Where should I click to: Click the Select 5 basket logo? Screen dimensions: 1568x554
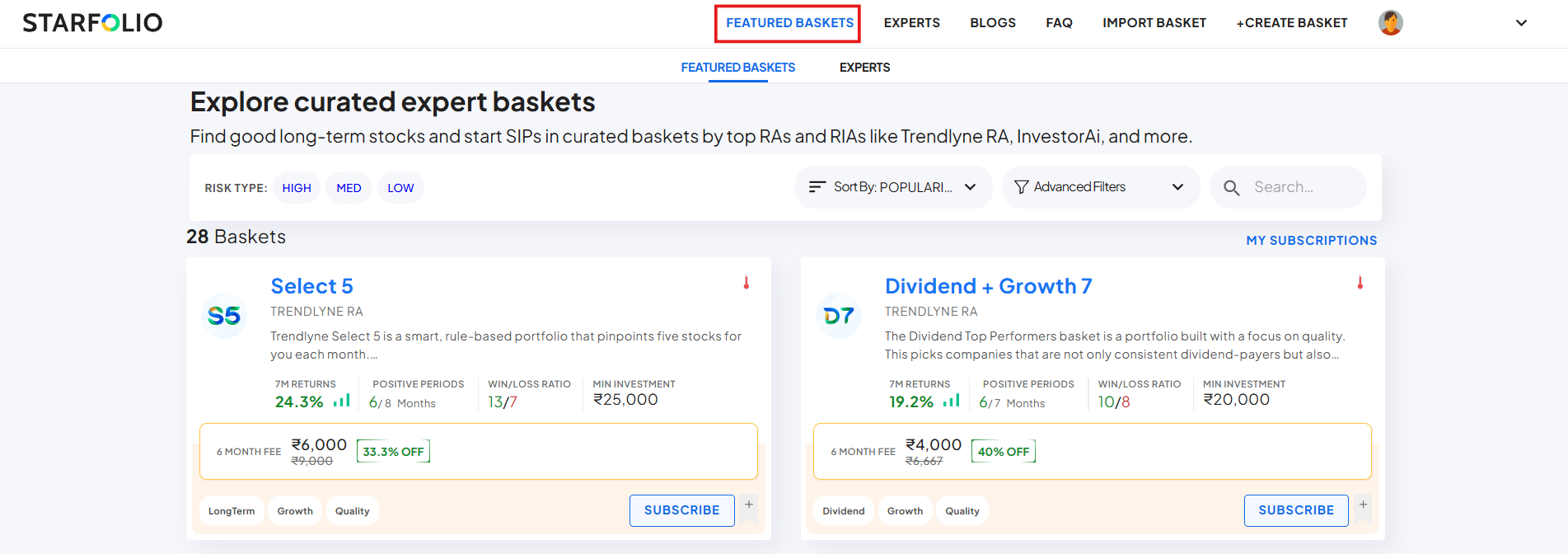coord(224,316)
